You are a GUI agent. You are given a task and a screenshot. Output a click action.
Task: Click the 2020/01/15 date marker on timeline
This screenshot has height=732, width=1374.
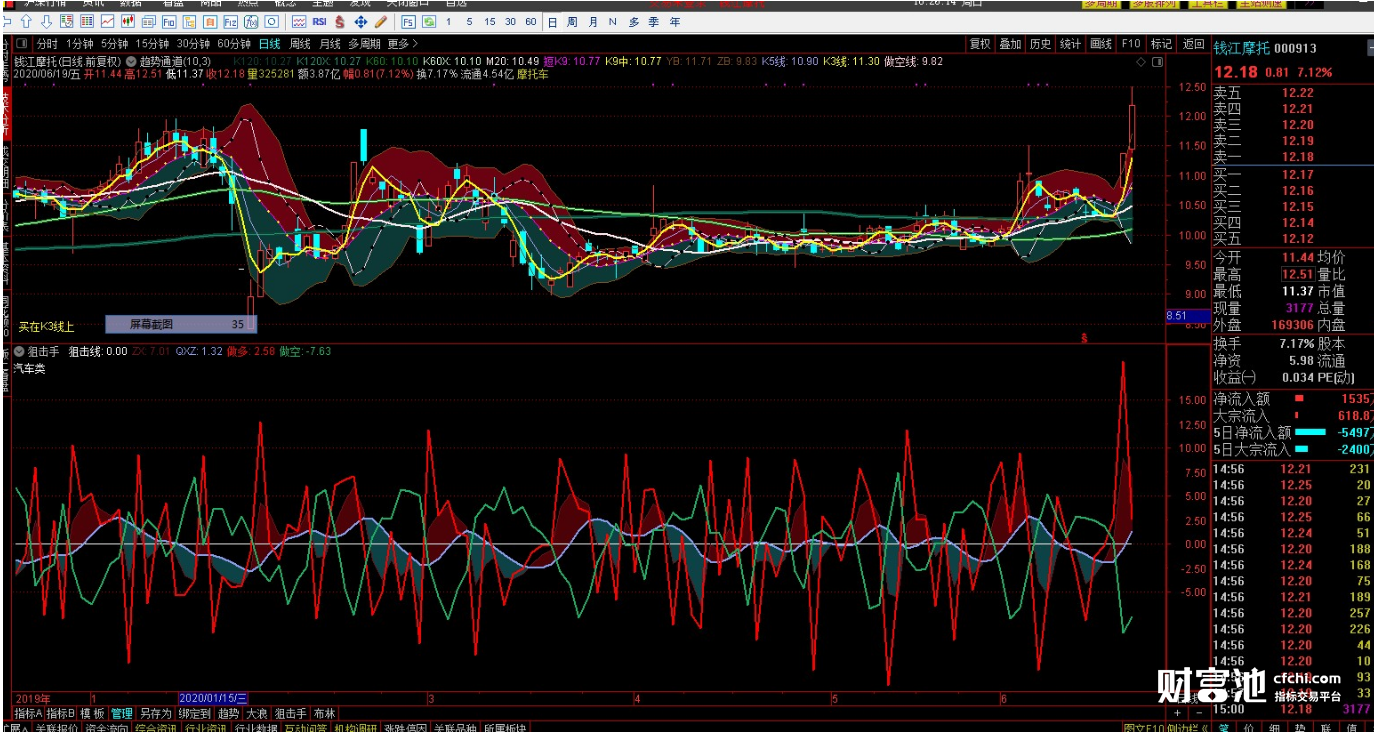[x=213, y=698]
